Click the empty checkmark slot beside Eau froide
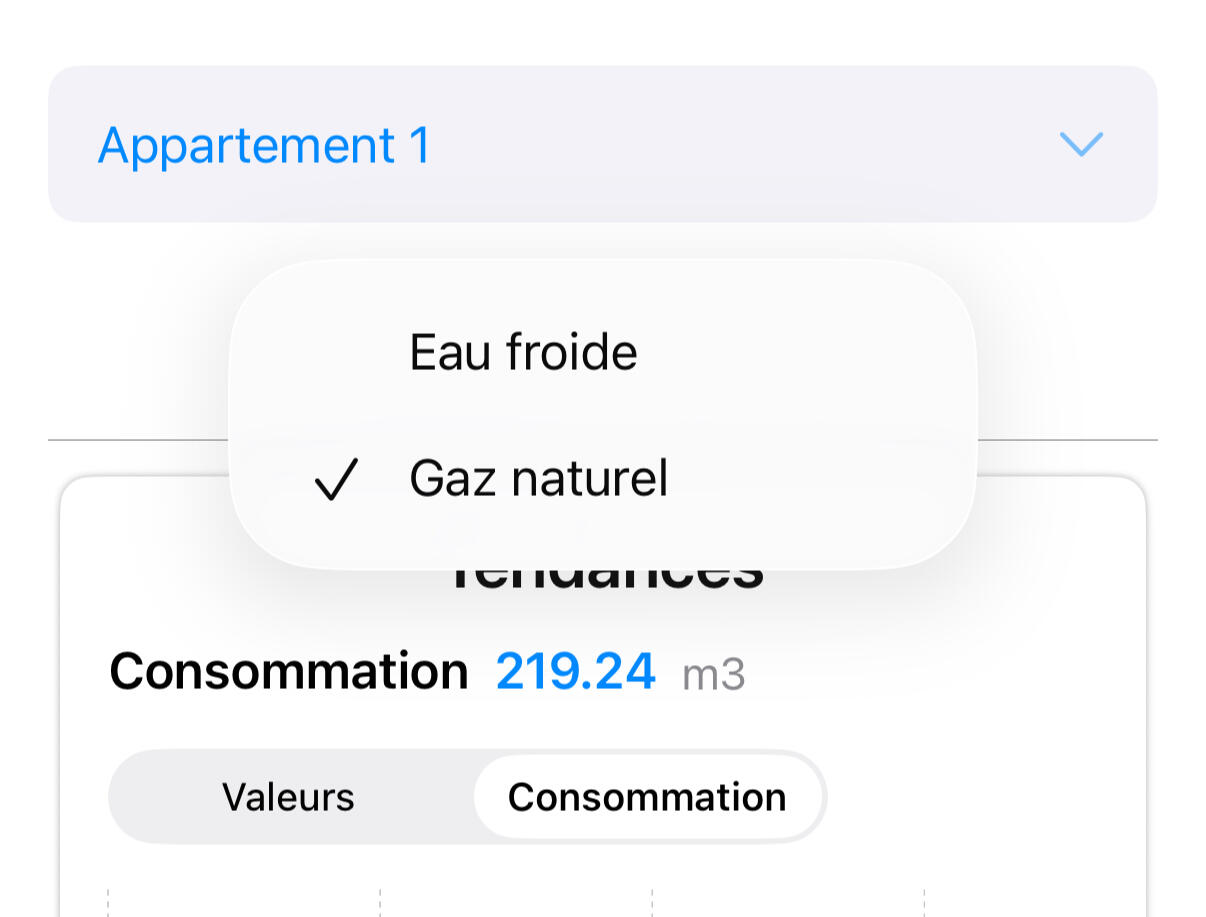 (x=336, y=352)
